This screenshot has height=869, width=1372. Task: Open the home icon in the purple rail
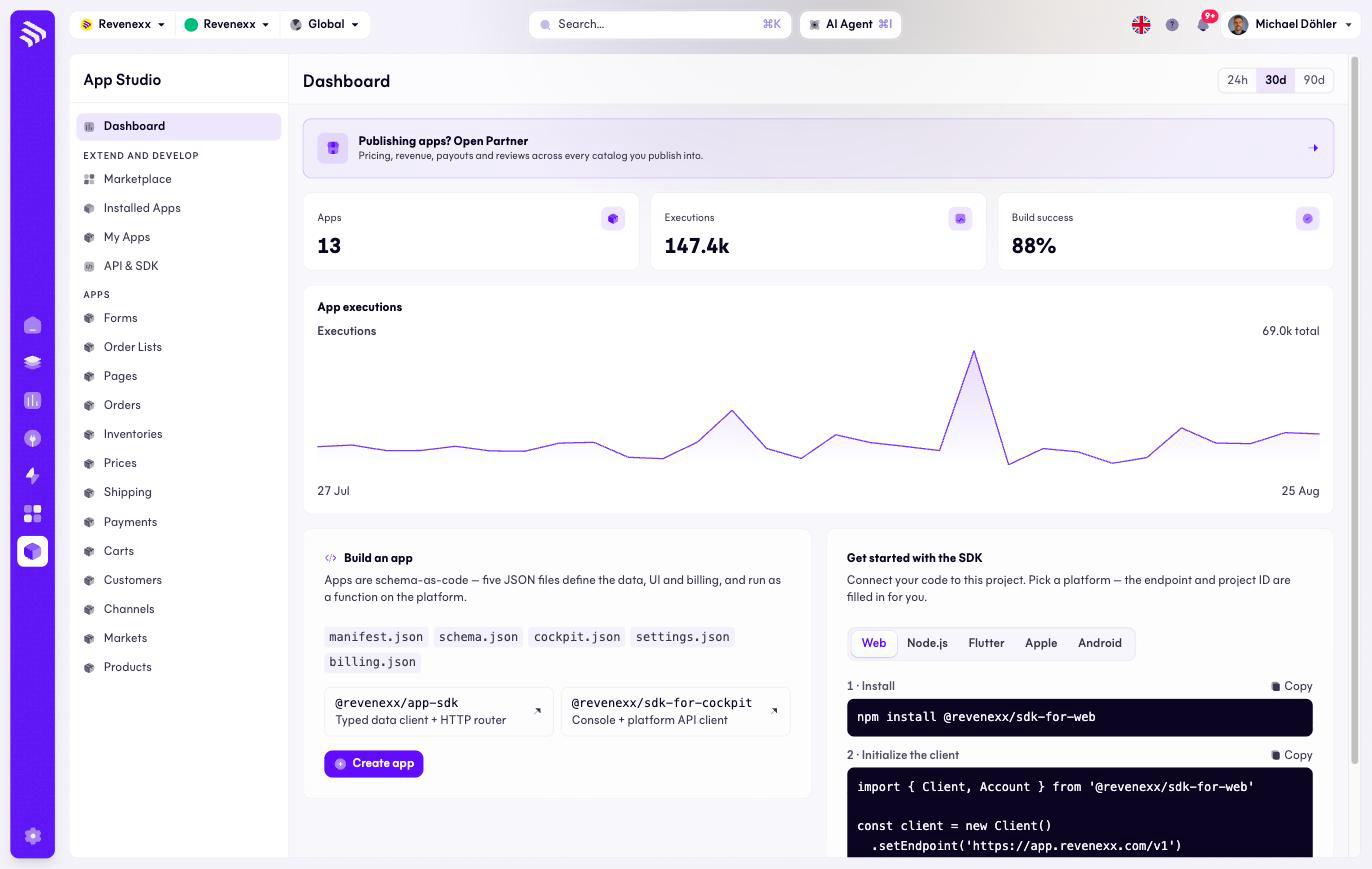[x=32, y=325]
